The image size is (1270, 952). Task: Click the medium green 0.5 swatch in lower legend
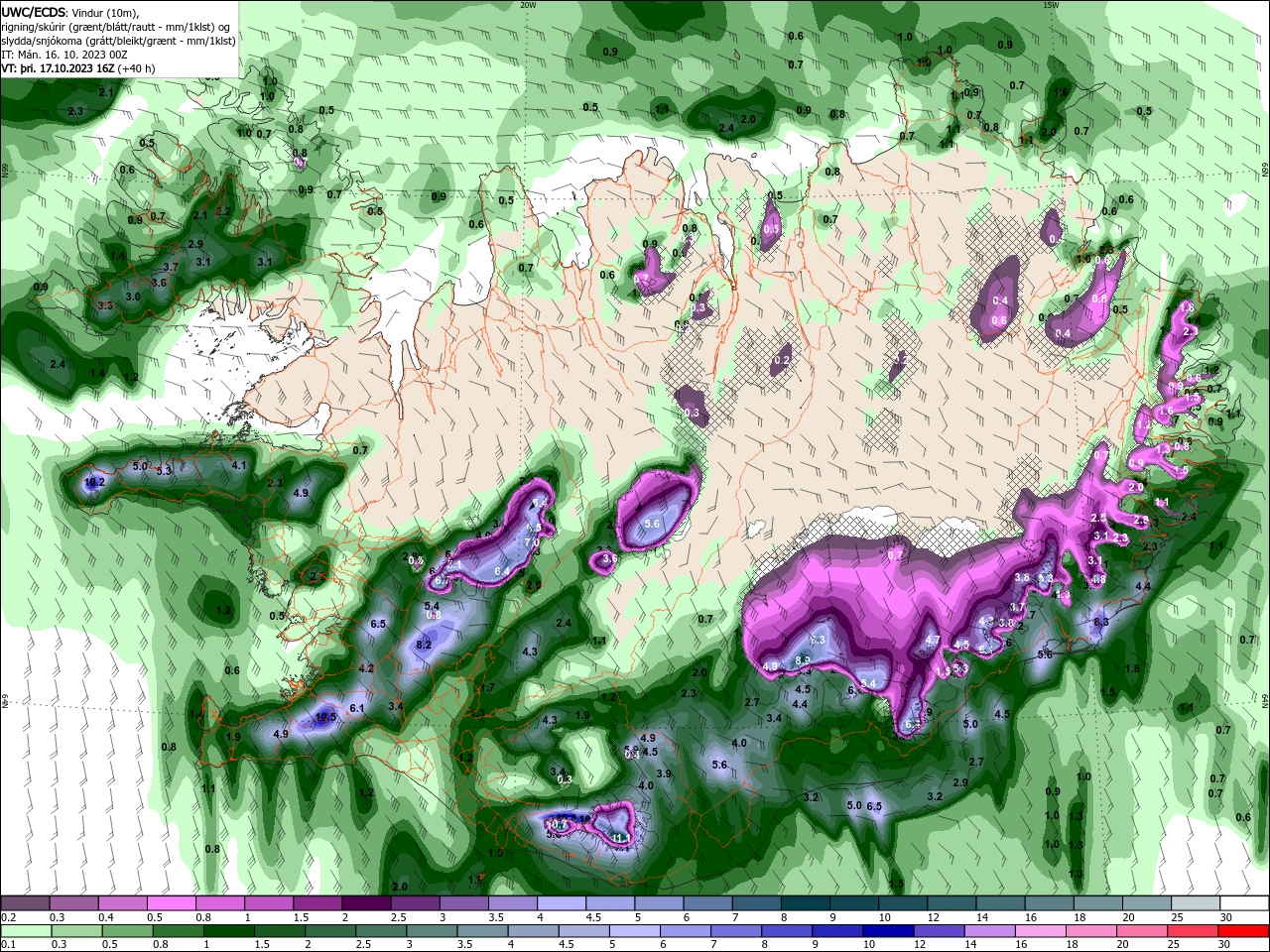click(129, 930)
